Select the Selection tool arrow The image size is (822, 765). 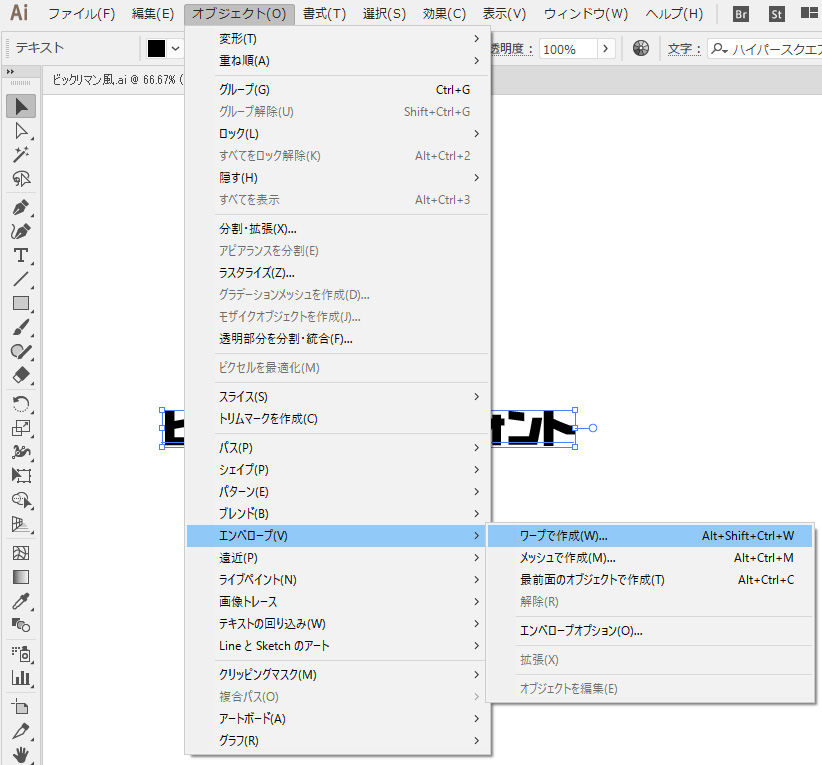tap(21, 106)
